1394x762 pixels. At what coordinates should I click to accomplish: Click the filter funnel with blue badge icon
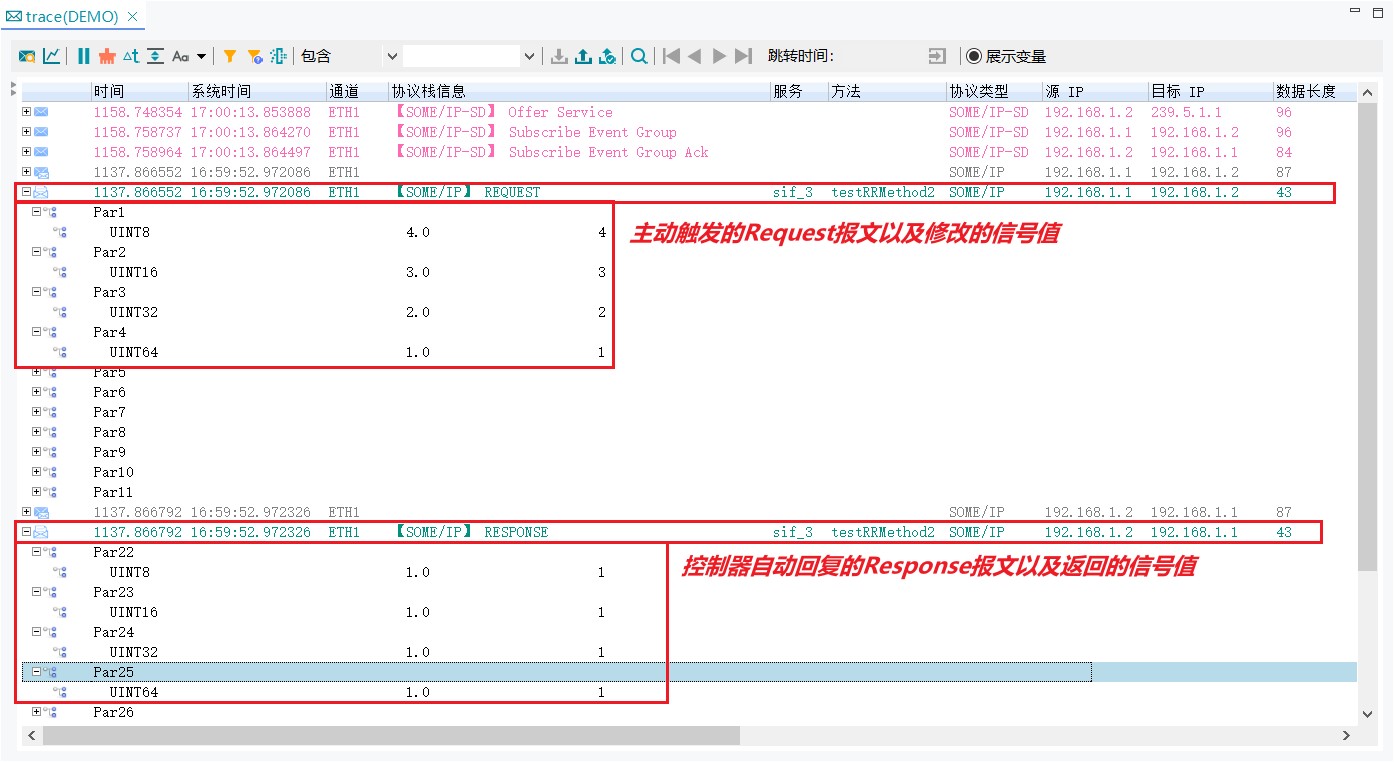click(x=255, y=57)
